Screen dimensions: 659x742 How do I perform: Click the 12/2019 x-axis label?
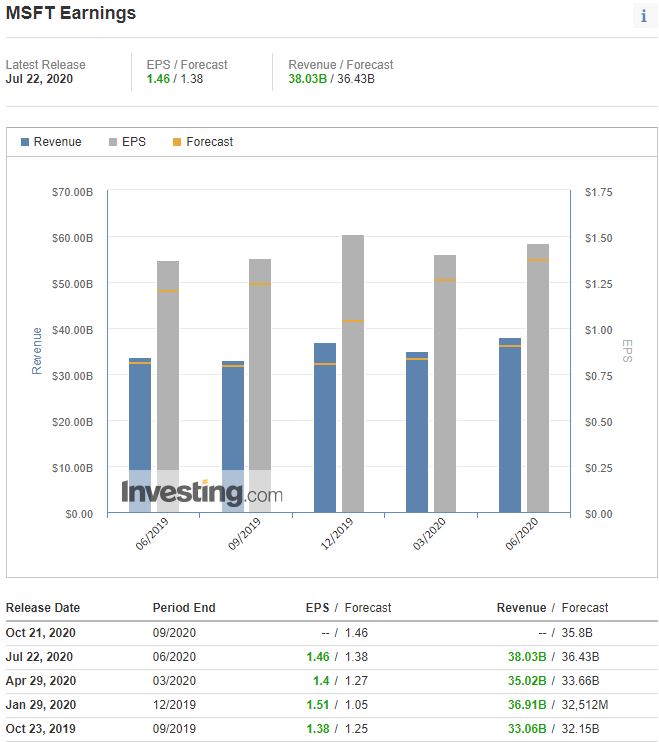pyautogui.click(x=337, y=534)
